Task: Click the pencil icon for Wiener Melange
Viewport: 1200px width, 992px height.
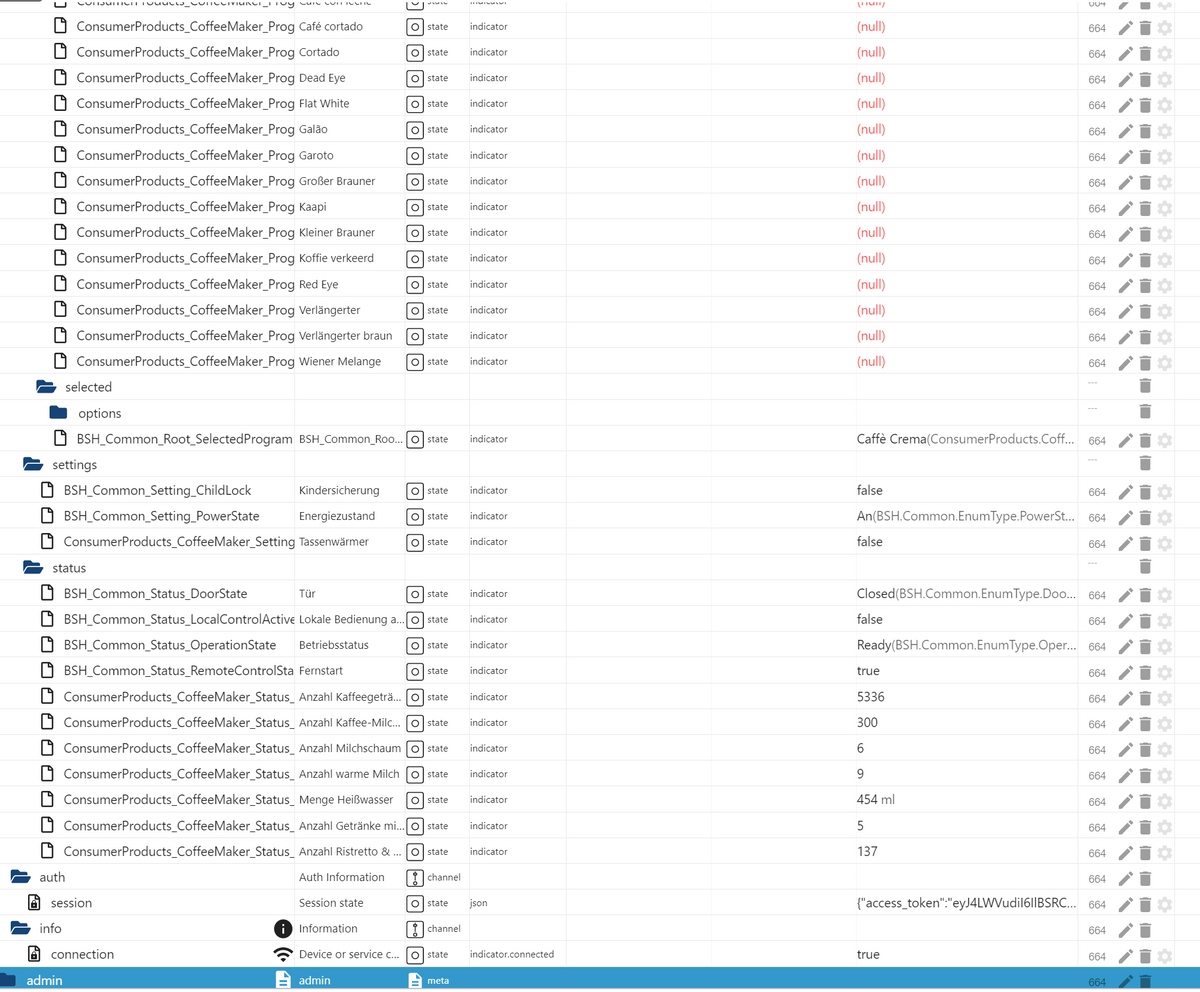Action: pyautogui.click(x=1125, y=363)
